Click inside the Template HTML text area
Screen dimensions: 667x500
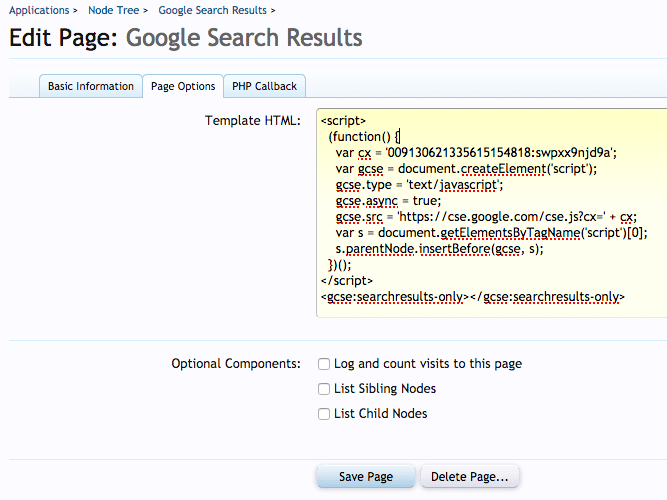click(491, 213)
